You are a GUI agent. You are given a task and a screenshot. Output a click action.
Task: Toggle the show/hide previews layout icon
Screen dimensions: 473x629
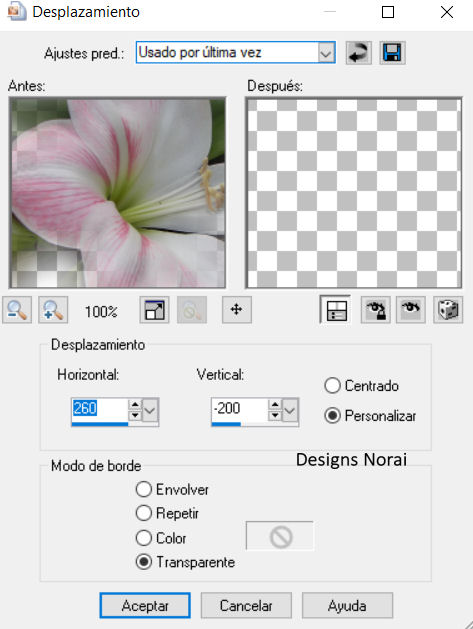pos(335,310)
